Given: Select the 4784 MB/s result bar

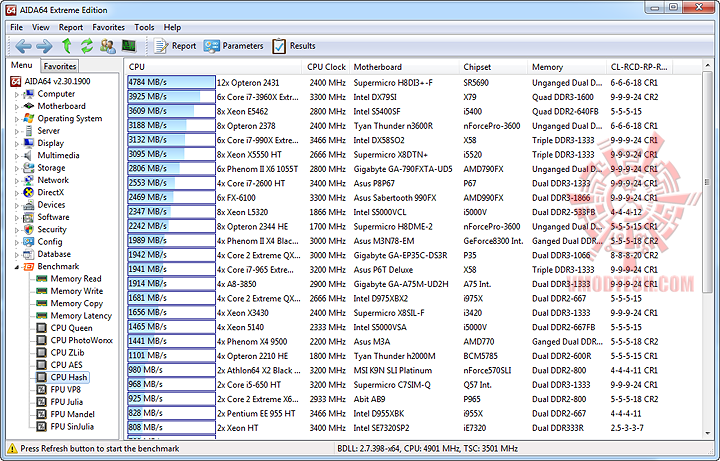Looking at the screenshot, I should [171, 83].
